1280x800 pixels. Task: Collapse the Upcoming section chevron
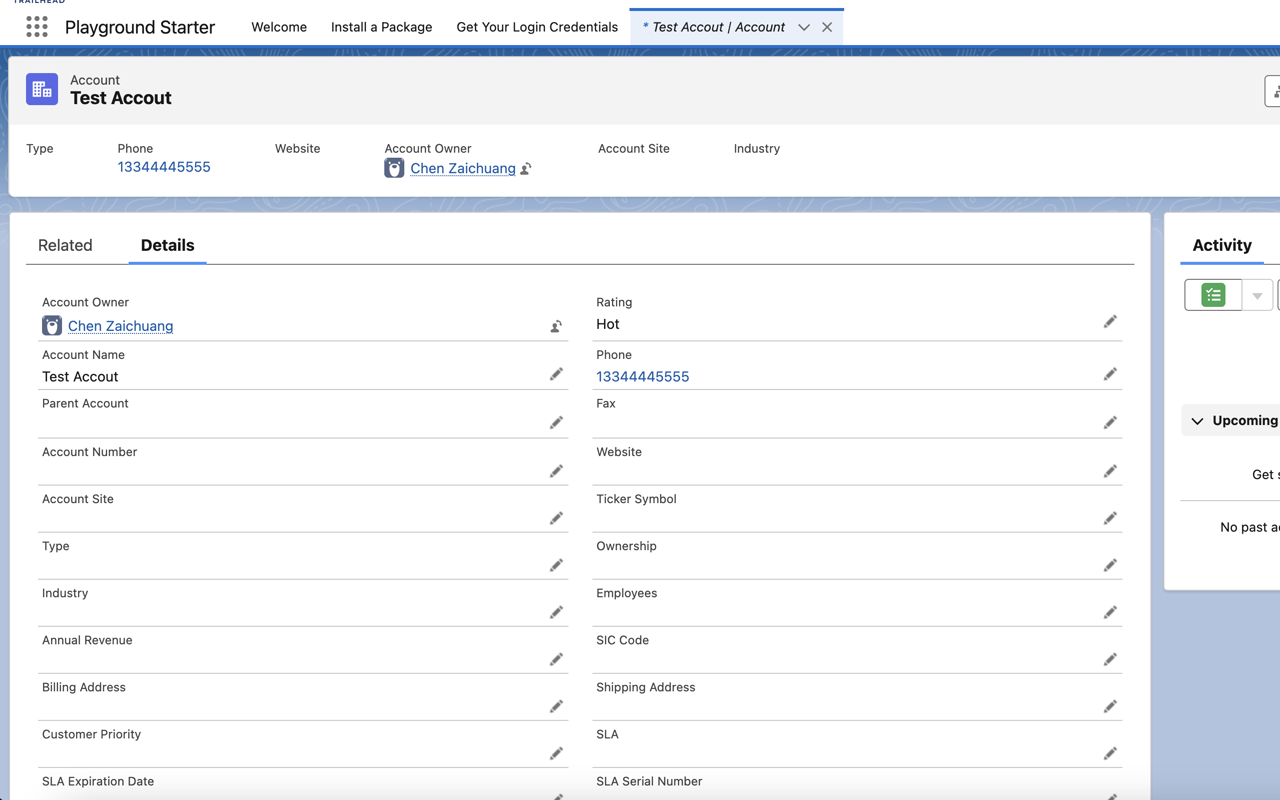click(x=1196, y=420)
